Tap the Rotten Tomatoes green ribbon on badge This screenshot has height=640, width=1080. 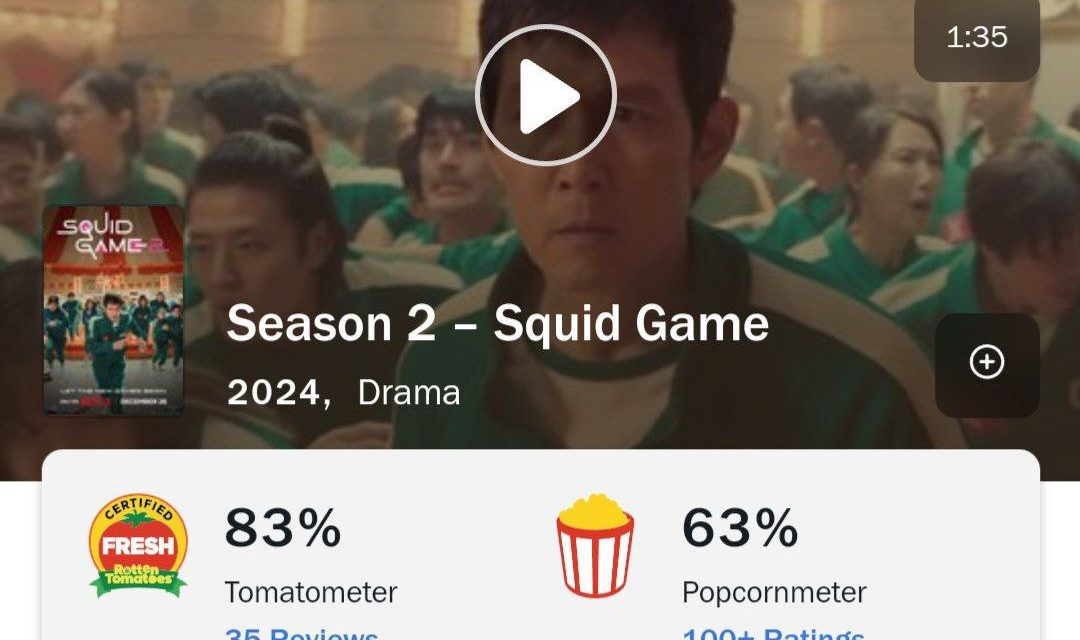[x=138, y=579]
